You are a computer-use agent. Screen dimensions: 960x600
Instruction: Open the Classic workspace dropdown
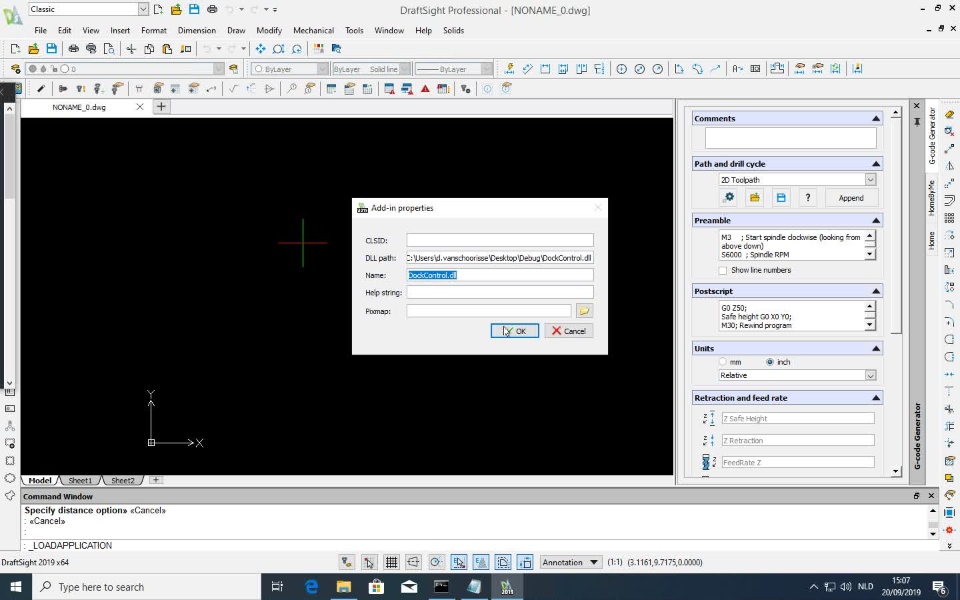pyautogui.click(x=142, y=9)
